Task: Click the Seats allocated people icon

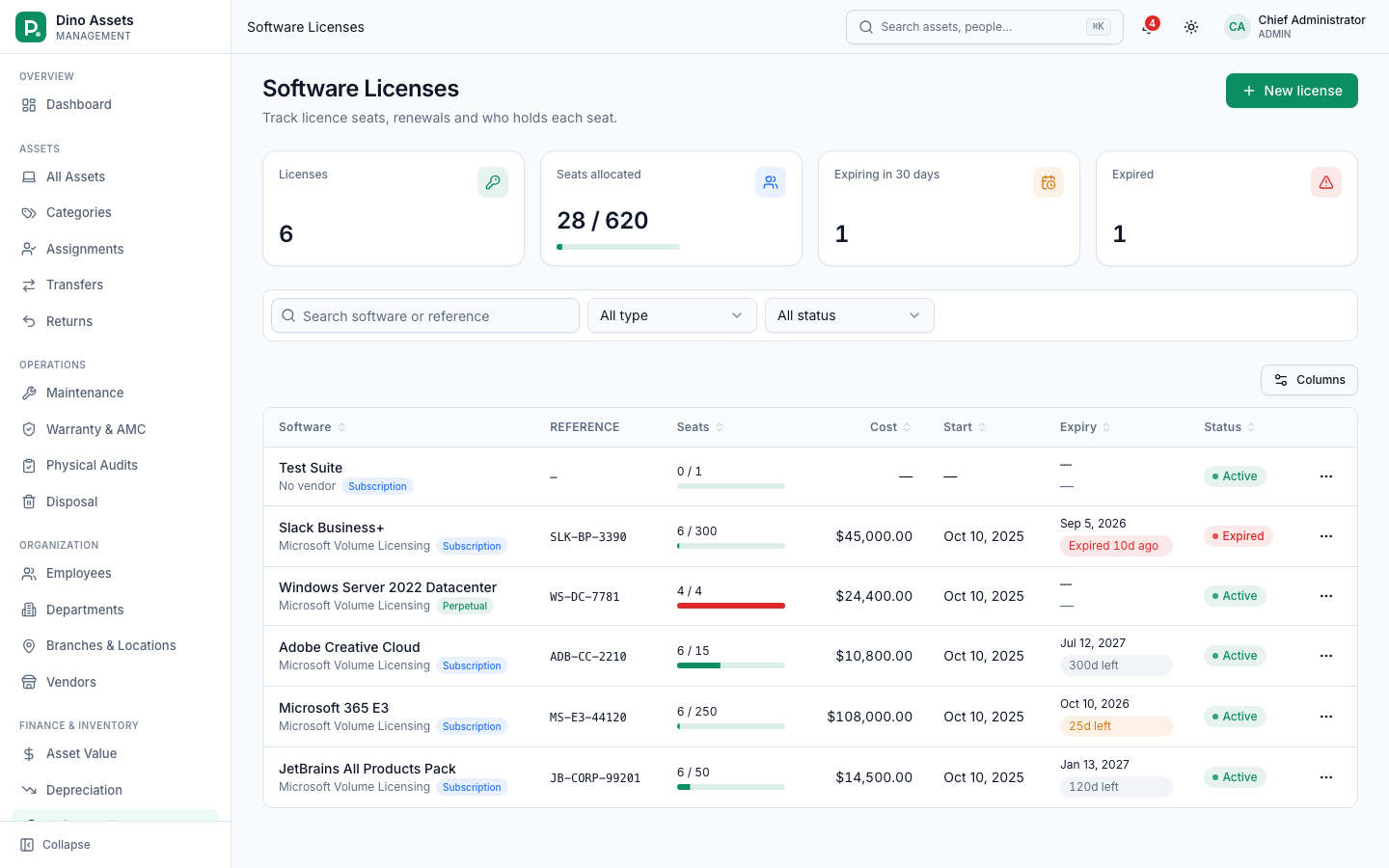Action: click(771, 182)
